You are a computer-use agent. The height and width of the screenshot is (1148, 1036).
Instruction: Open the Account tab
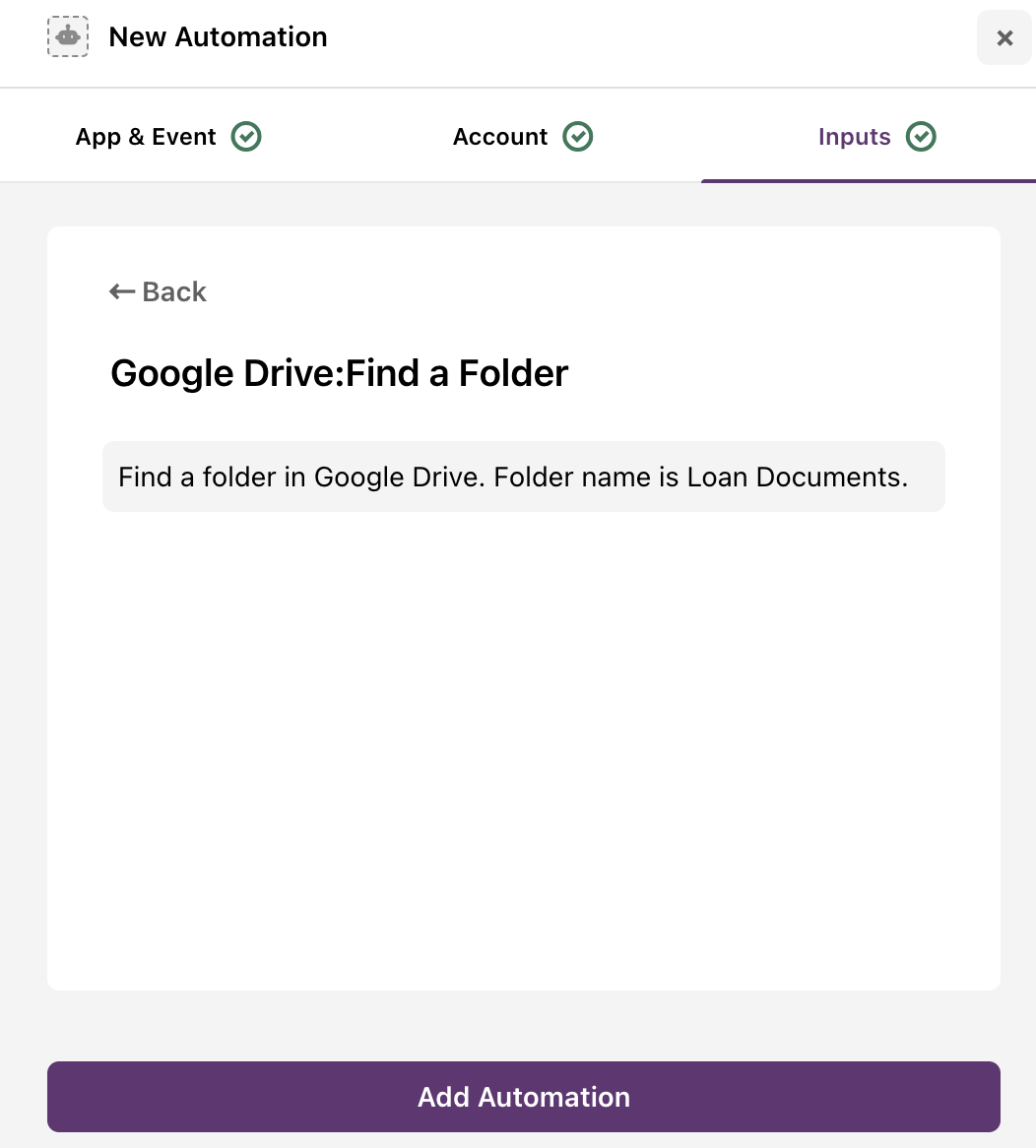click(523, 136)
